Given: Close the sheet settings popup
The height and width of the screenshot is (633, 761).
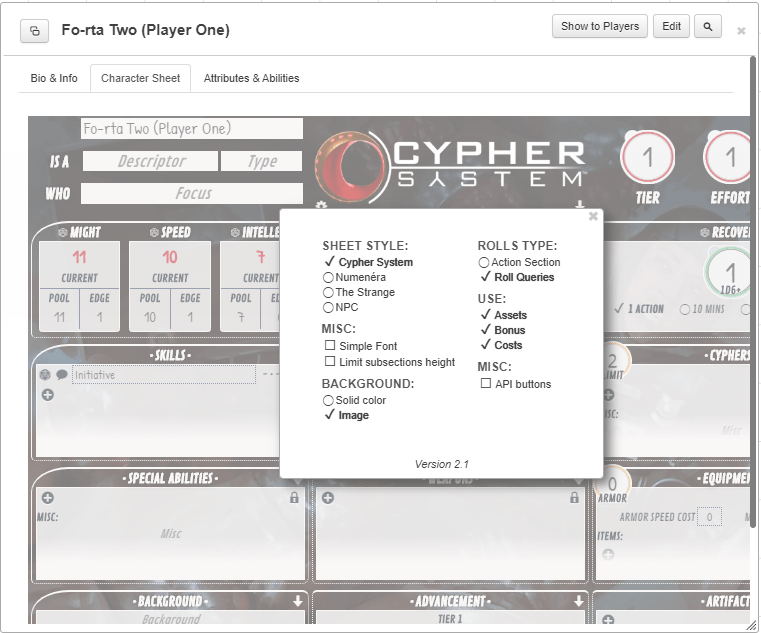Looking at the screenshot, I should [x=593, y=216].
